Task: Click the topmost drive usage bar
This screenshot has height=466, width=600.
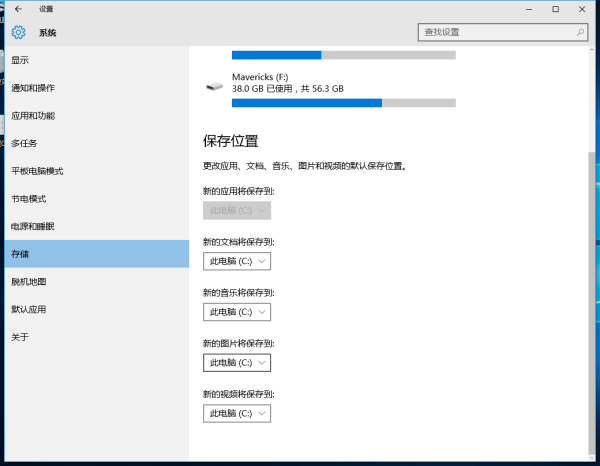Action: pyautogui.click(x=344, y=55)
